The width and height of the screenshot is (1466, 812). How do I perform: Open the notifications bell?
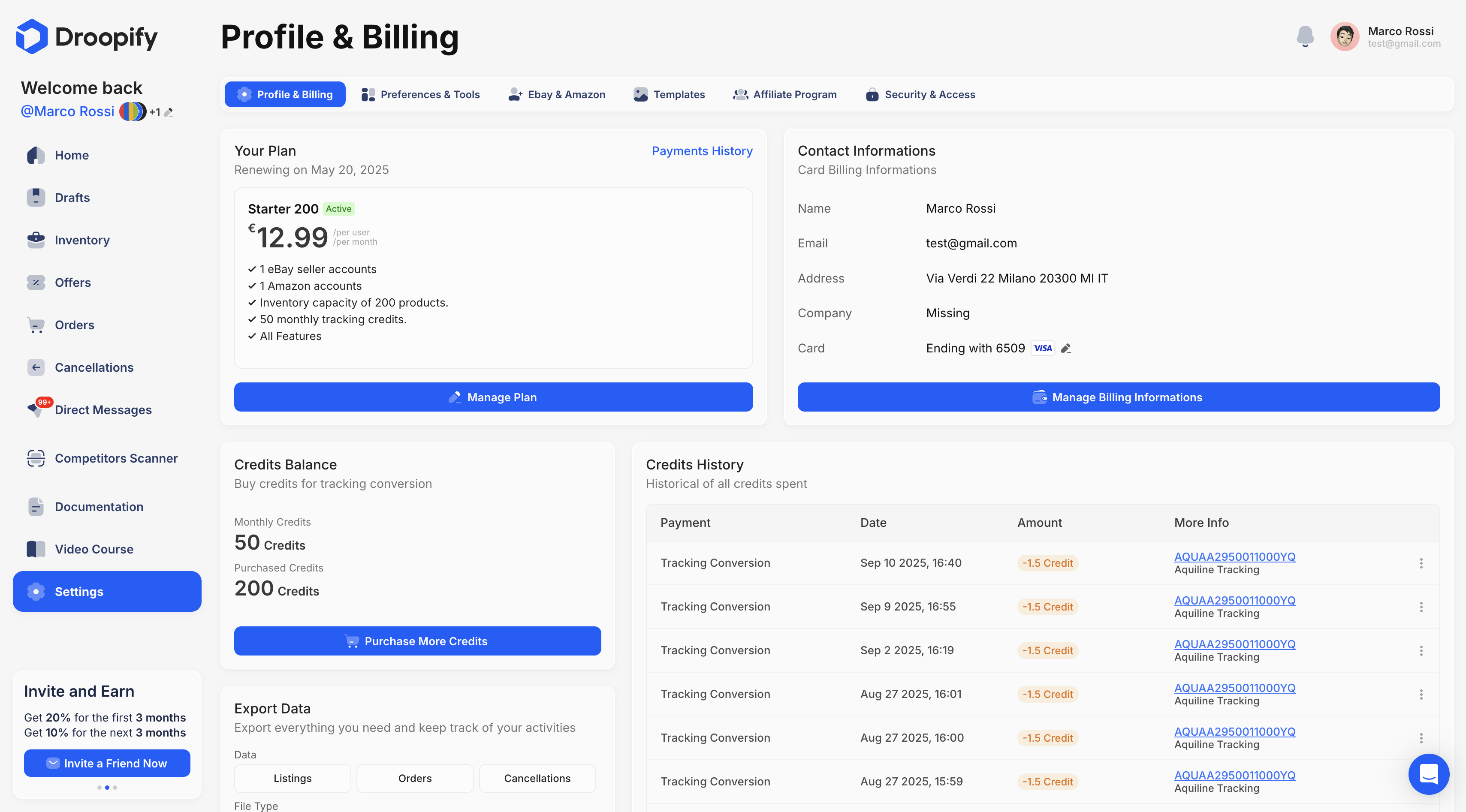pyautogui.click(x=1305, y=36)
